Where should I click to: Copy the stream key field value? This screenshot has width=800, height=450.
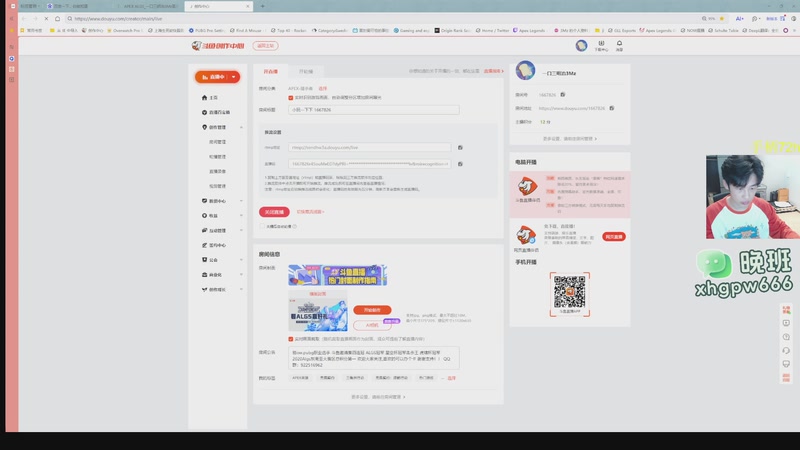(x=460, y=164)
